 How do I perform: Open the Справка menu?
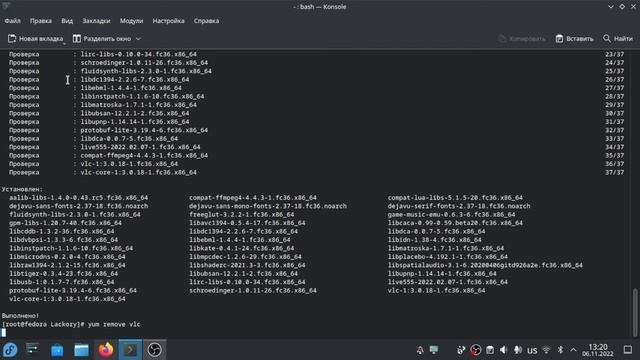pos(206,21)
